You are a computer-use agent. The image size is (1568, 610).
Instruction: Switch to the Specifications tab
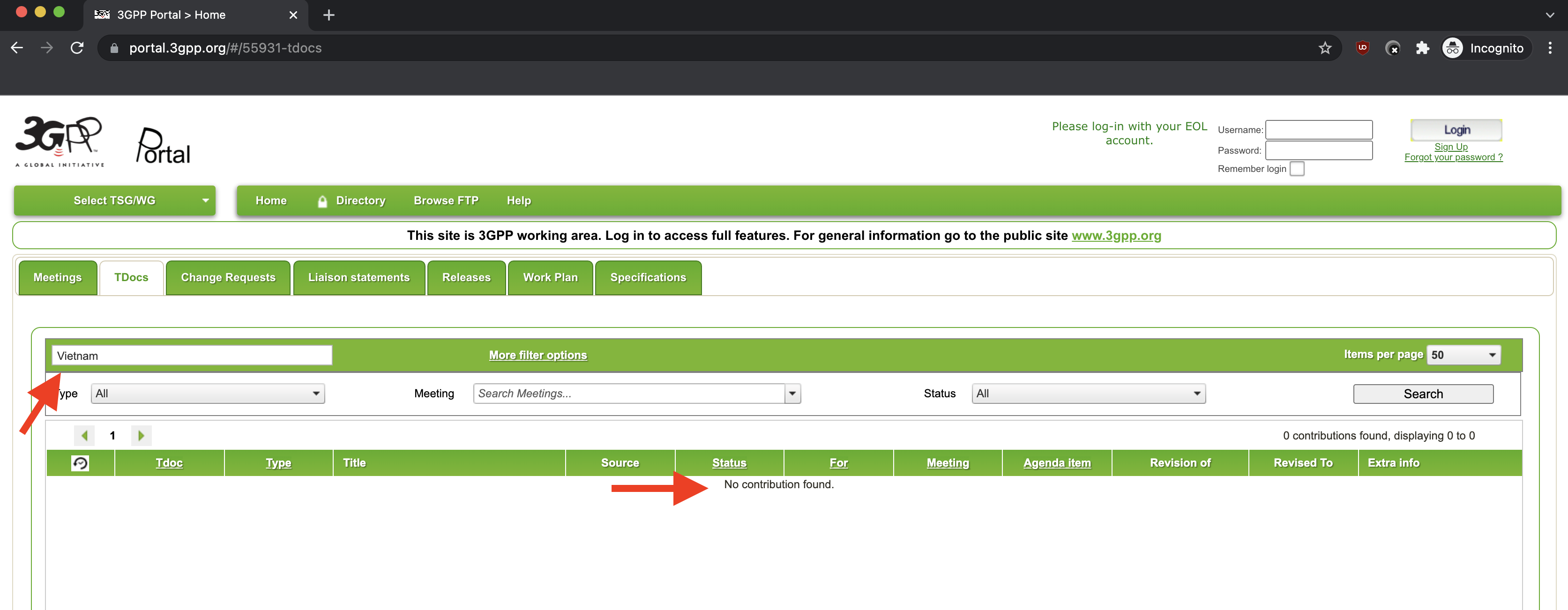pyautogui.click(x=648, y=278)
